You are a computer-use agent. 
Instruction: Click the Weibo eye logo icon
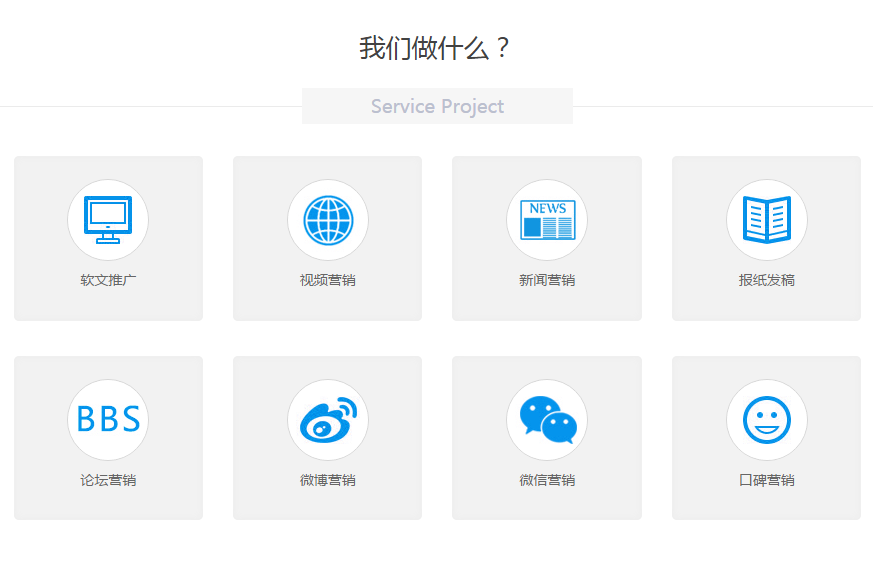328,420
